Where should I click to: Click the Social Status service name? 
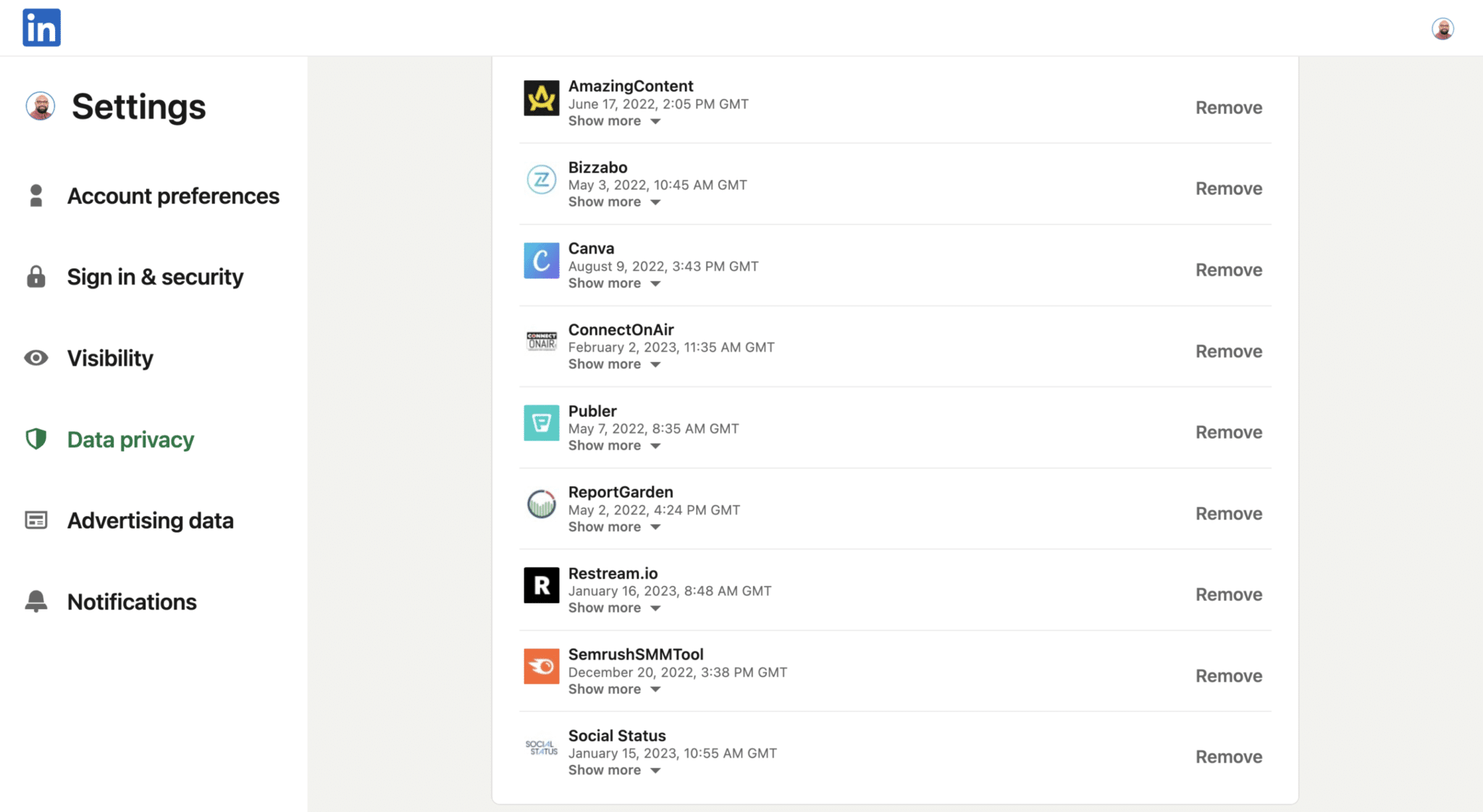pos(617,735)
